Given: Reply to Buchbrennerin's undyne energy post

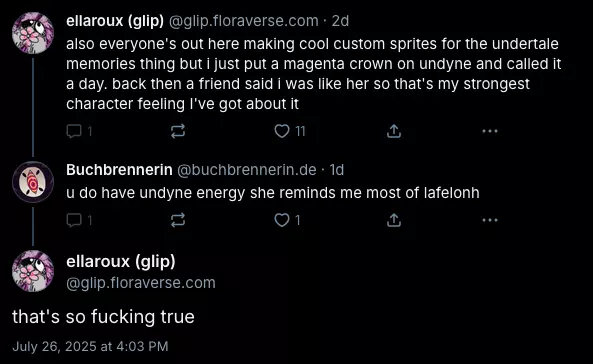Looking at the screenshot, I should pos(79,220).
